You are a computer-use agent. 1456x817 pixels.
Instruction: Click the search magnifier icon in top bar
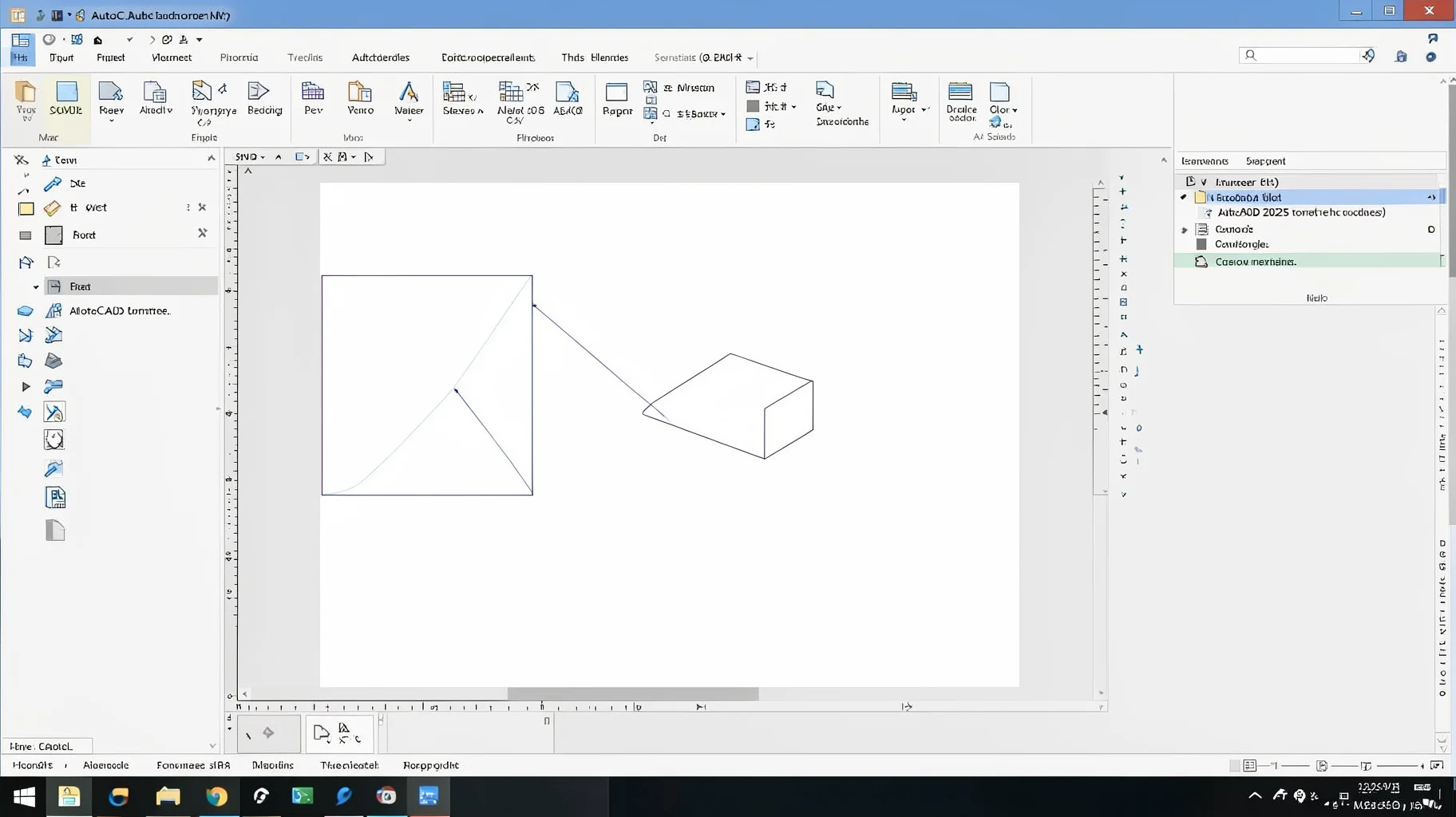[1251, 55]
